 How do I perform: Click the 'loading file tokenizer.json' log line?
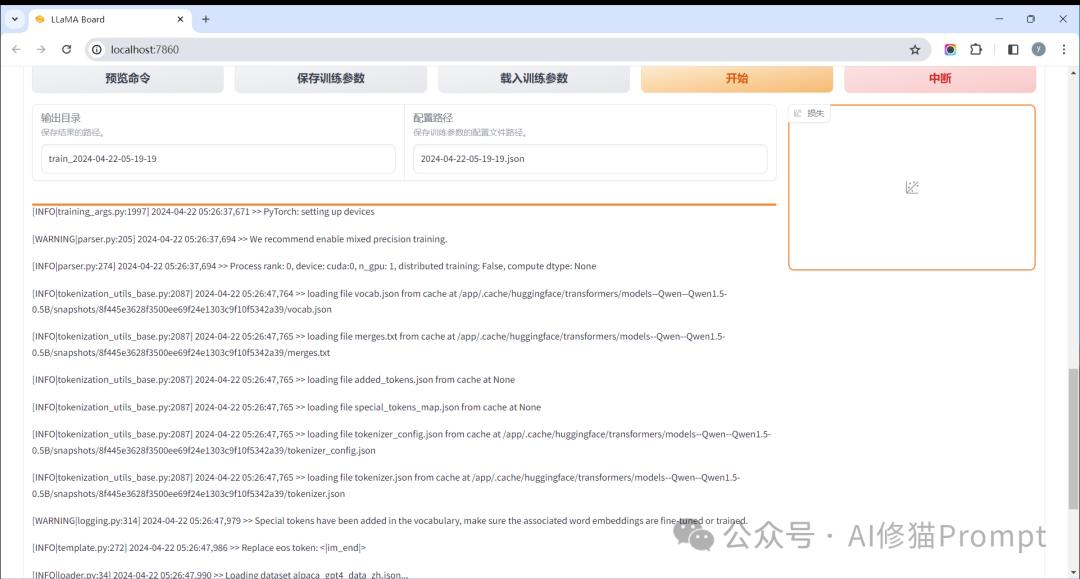386,485
